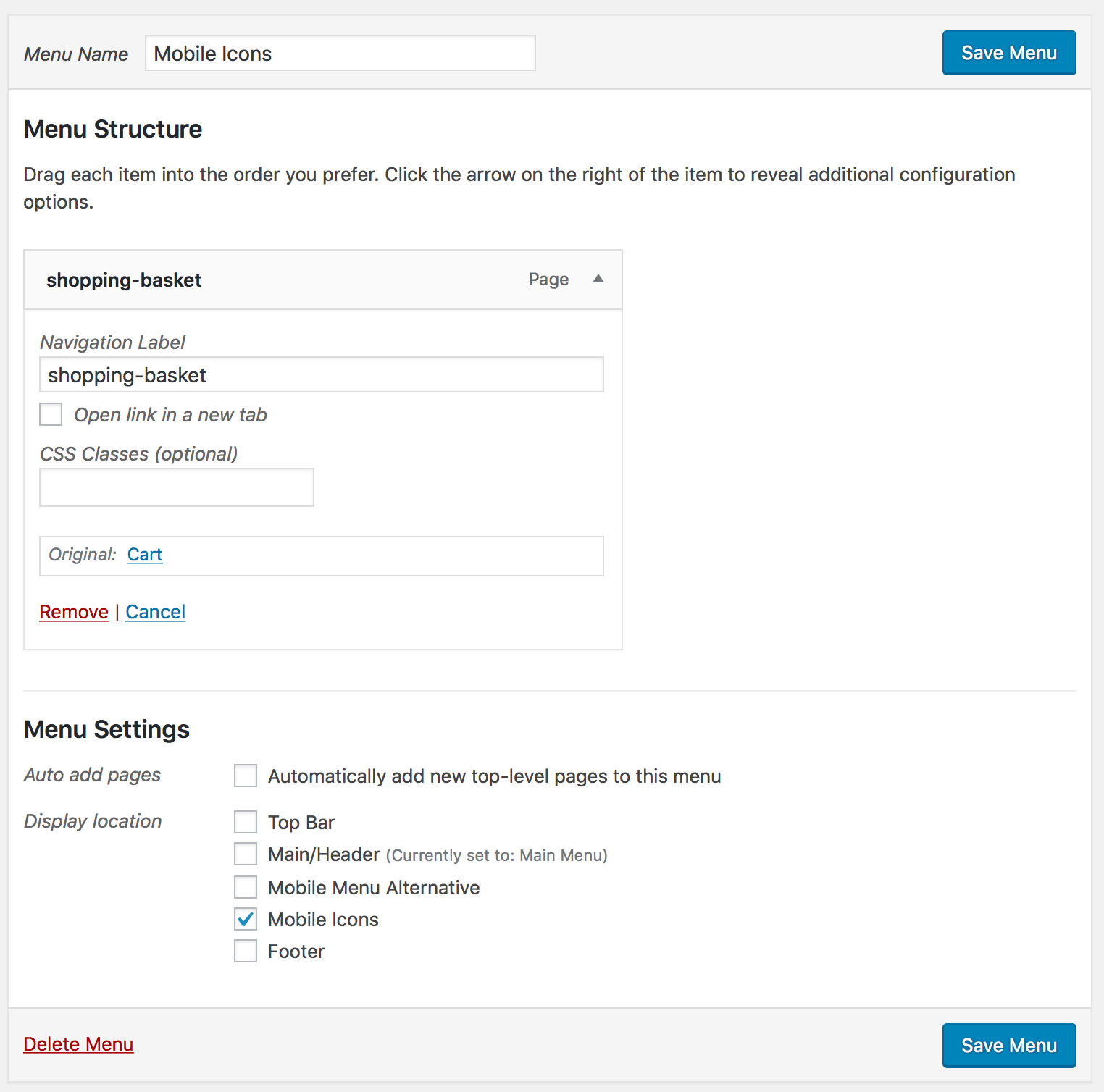
Task: Click the top Save Menu button
Action: tap(1008, 53)
